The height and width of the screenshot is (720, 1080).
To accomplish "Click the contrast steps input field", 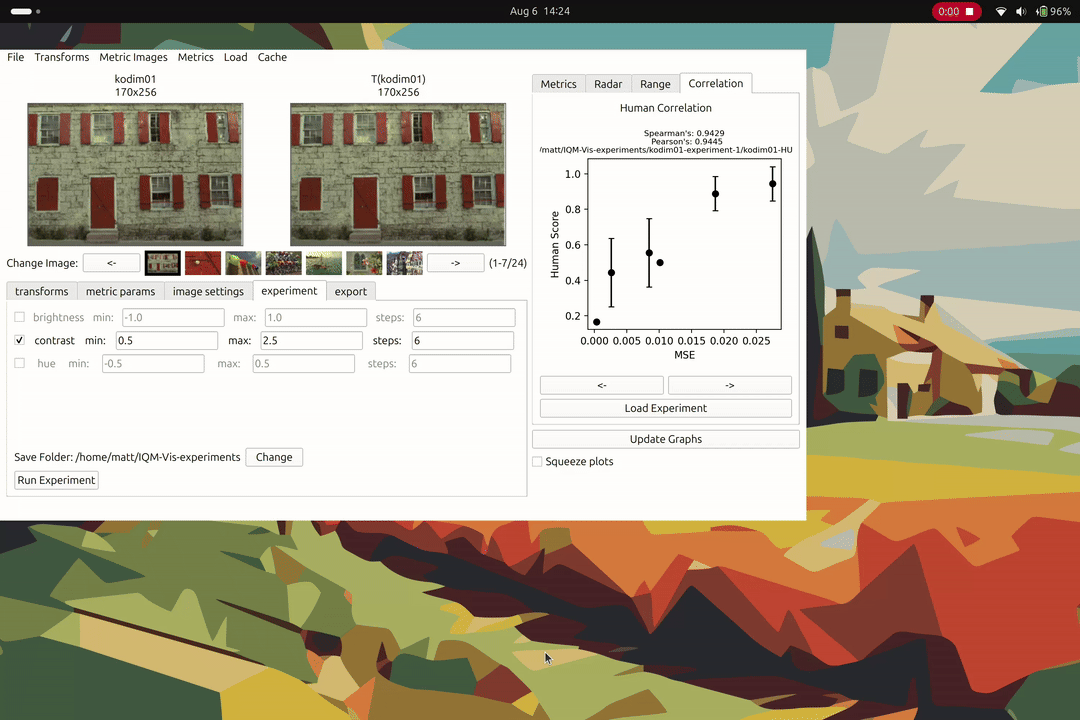I will click(463, 340).
